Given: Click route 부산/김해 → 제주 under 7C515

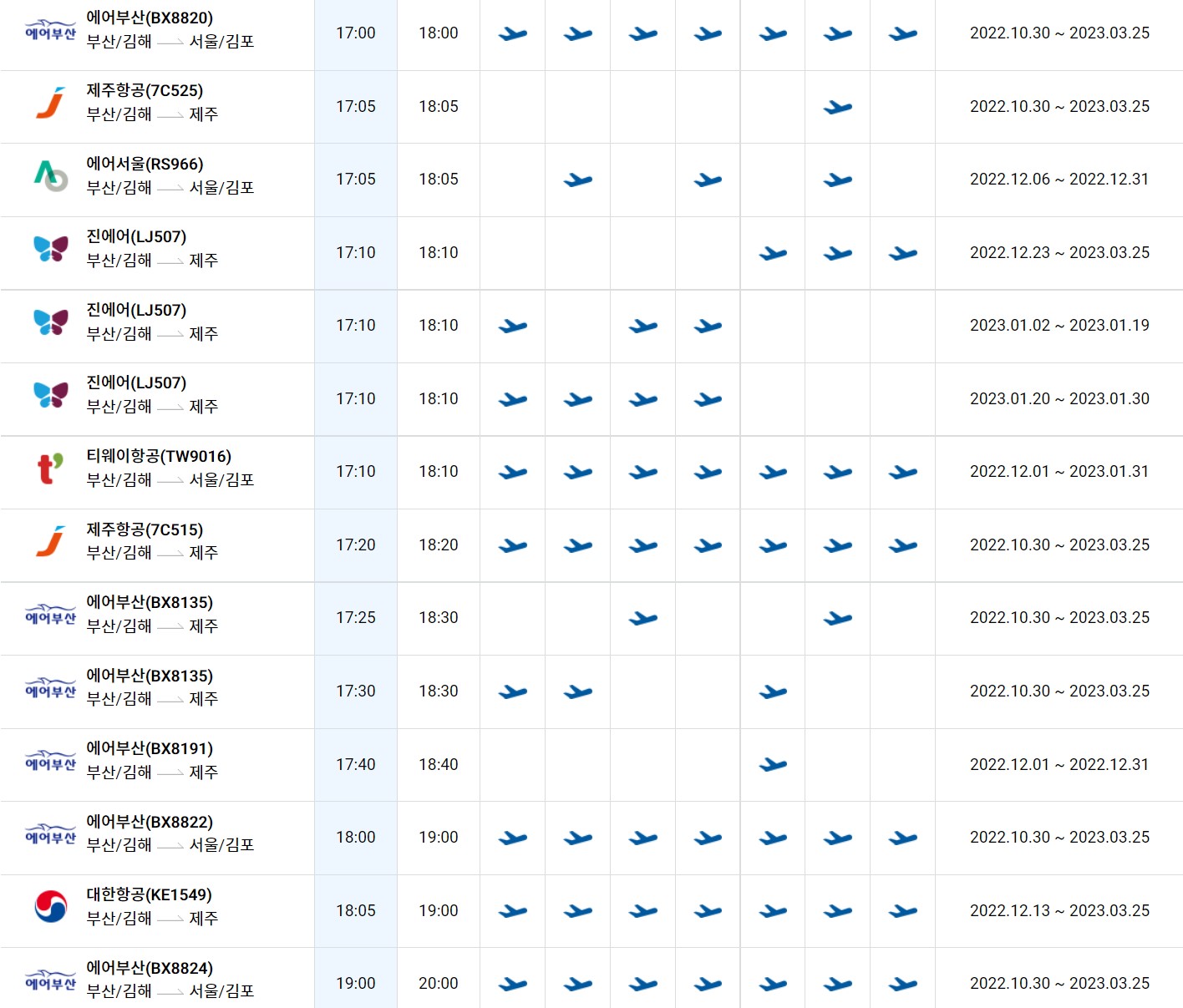Looking at the screenshot, I should (x=152, y=552).
